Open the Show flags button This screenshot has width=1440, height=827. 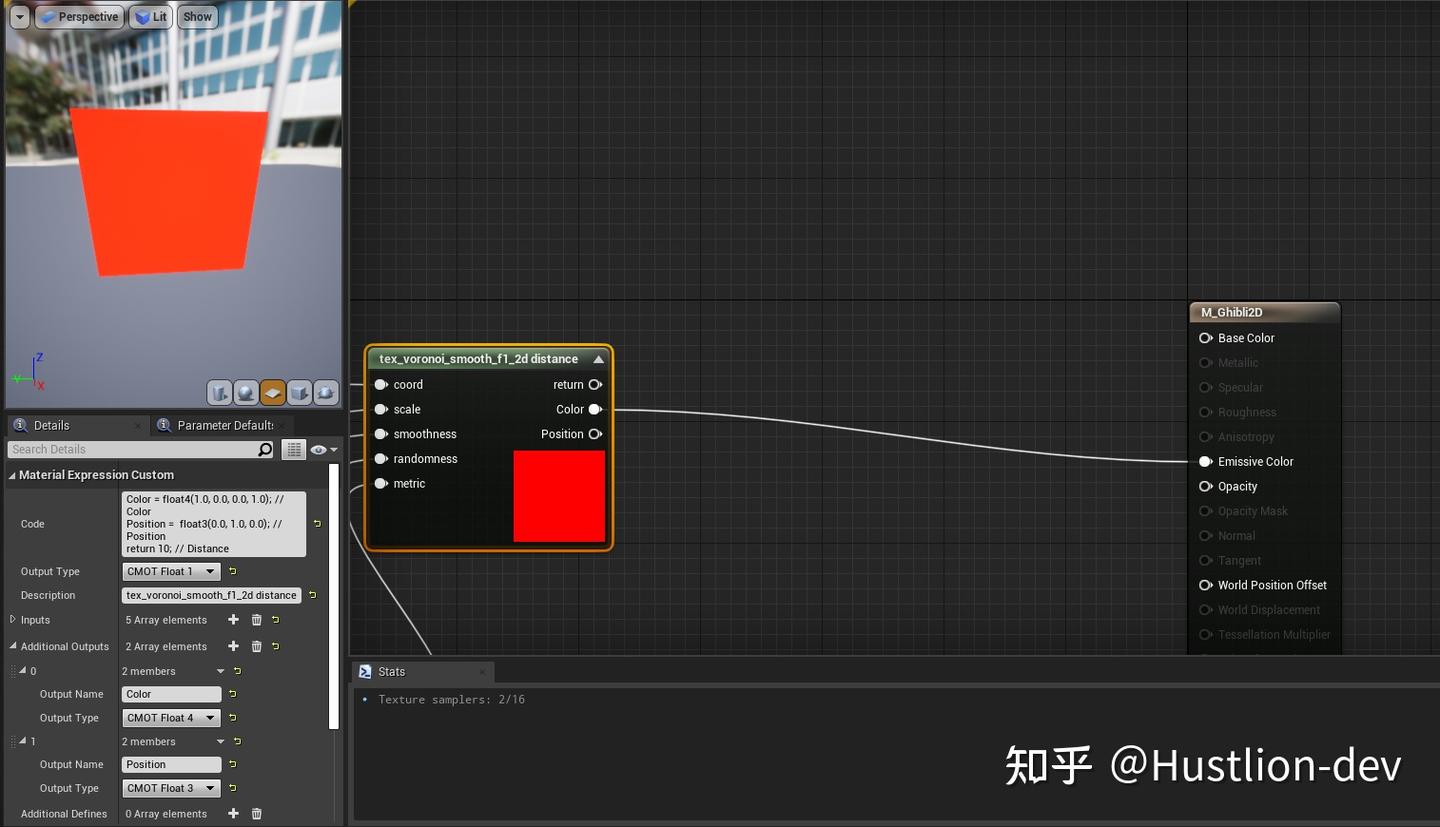[x=197, y=16]
